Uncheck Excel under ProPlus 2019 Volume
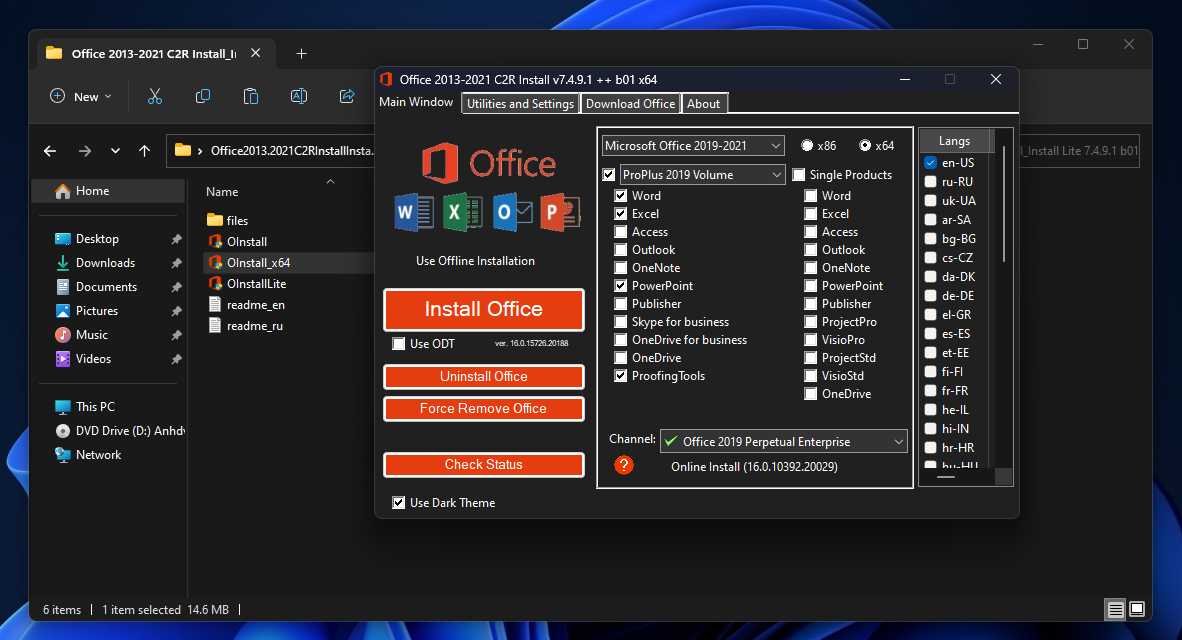This screenshot has width=1182, height=640. pyautogui.click(x=620, y=213)
